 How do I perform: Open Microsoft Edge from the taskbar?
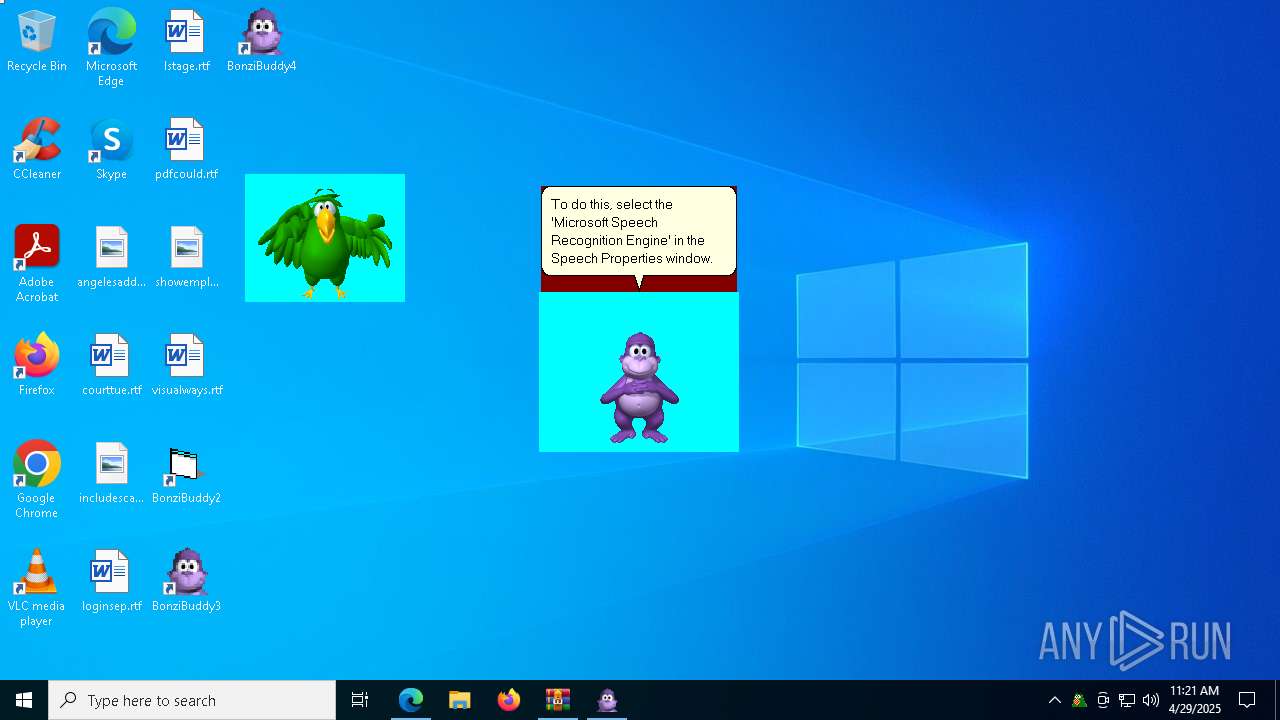(411, 700)
